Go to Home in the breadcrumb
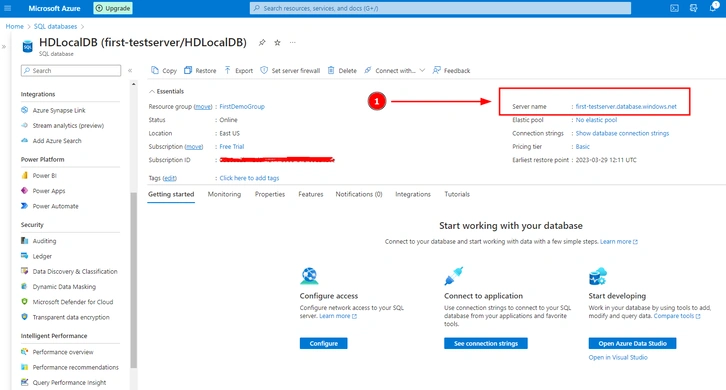Viewport: 726px width, 390px height. [14, 26]
